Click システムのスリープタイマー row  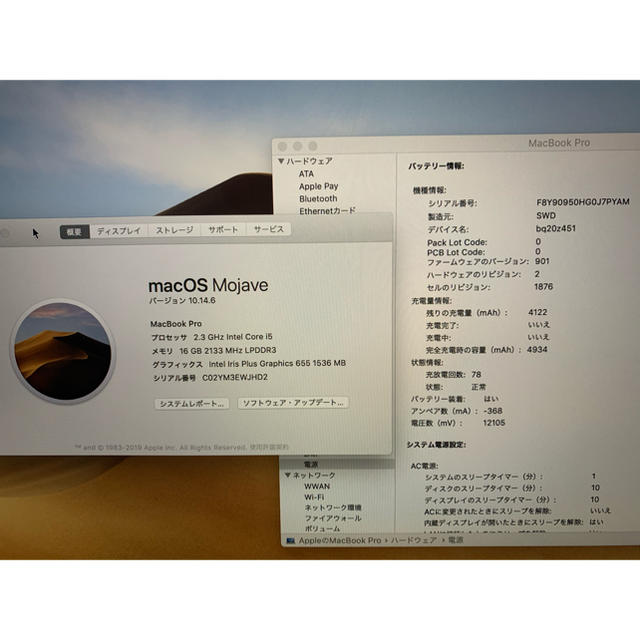tap(511, 477)
